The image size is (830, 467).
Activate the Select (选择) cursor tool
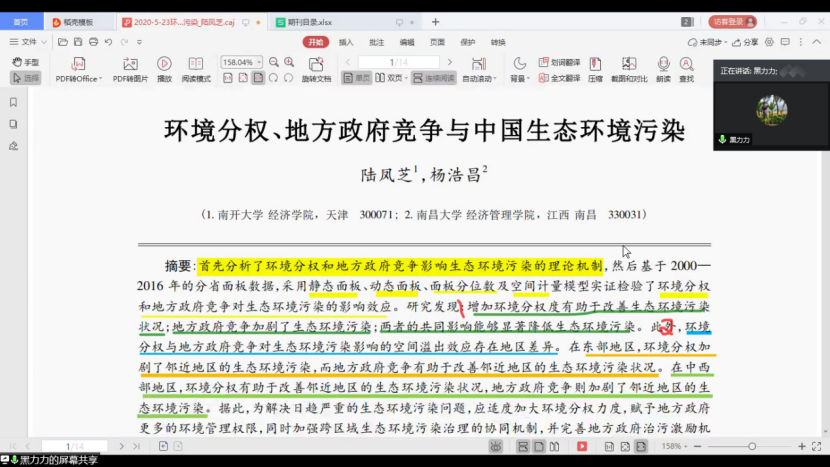[25, 78]
